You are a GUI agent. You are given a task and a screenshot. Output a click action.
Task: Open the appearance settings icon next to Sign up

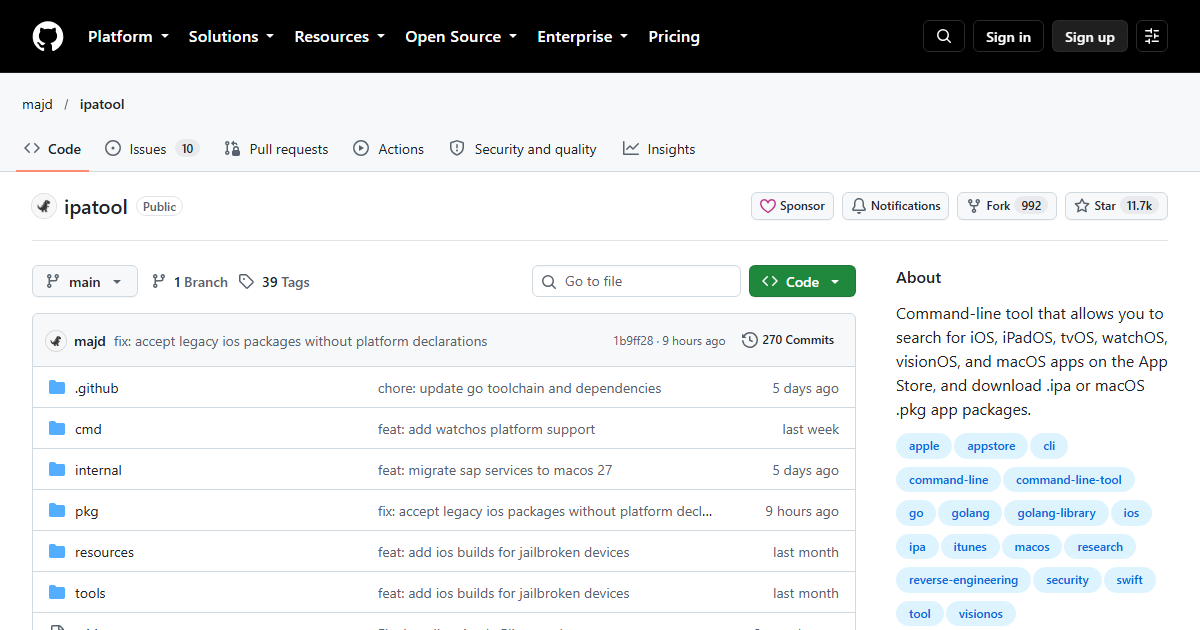pos(1152,37)
